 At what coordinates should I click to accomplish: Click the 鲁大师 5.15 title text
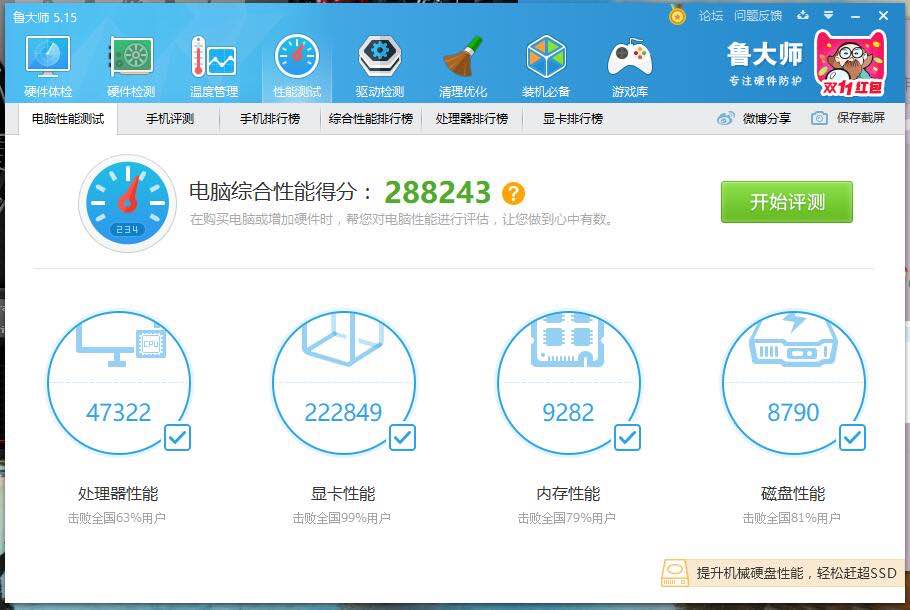pyautogui.click(x=45, y=17)
